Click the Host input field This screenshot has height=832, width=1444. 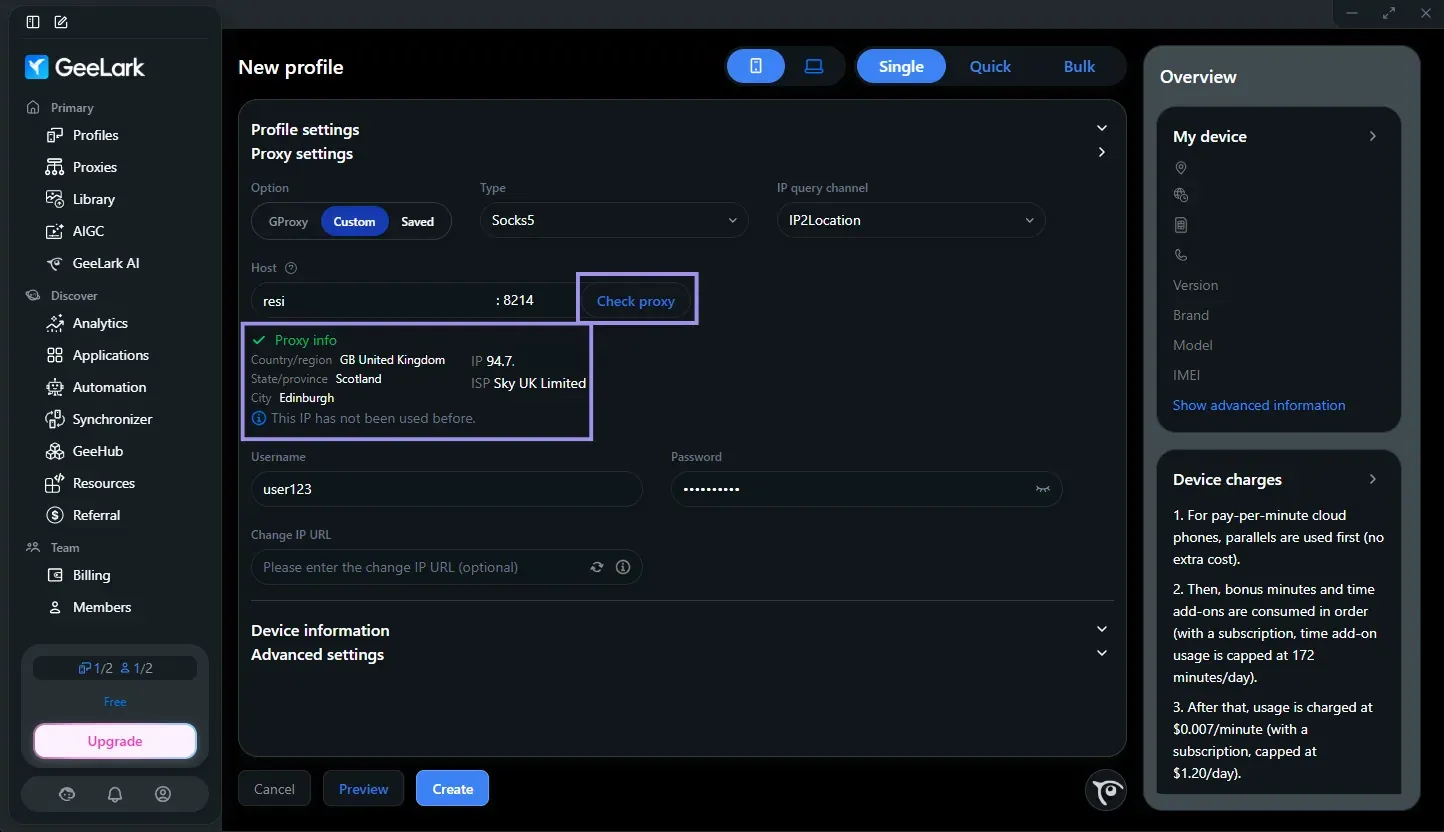coord(370,300)
